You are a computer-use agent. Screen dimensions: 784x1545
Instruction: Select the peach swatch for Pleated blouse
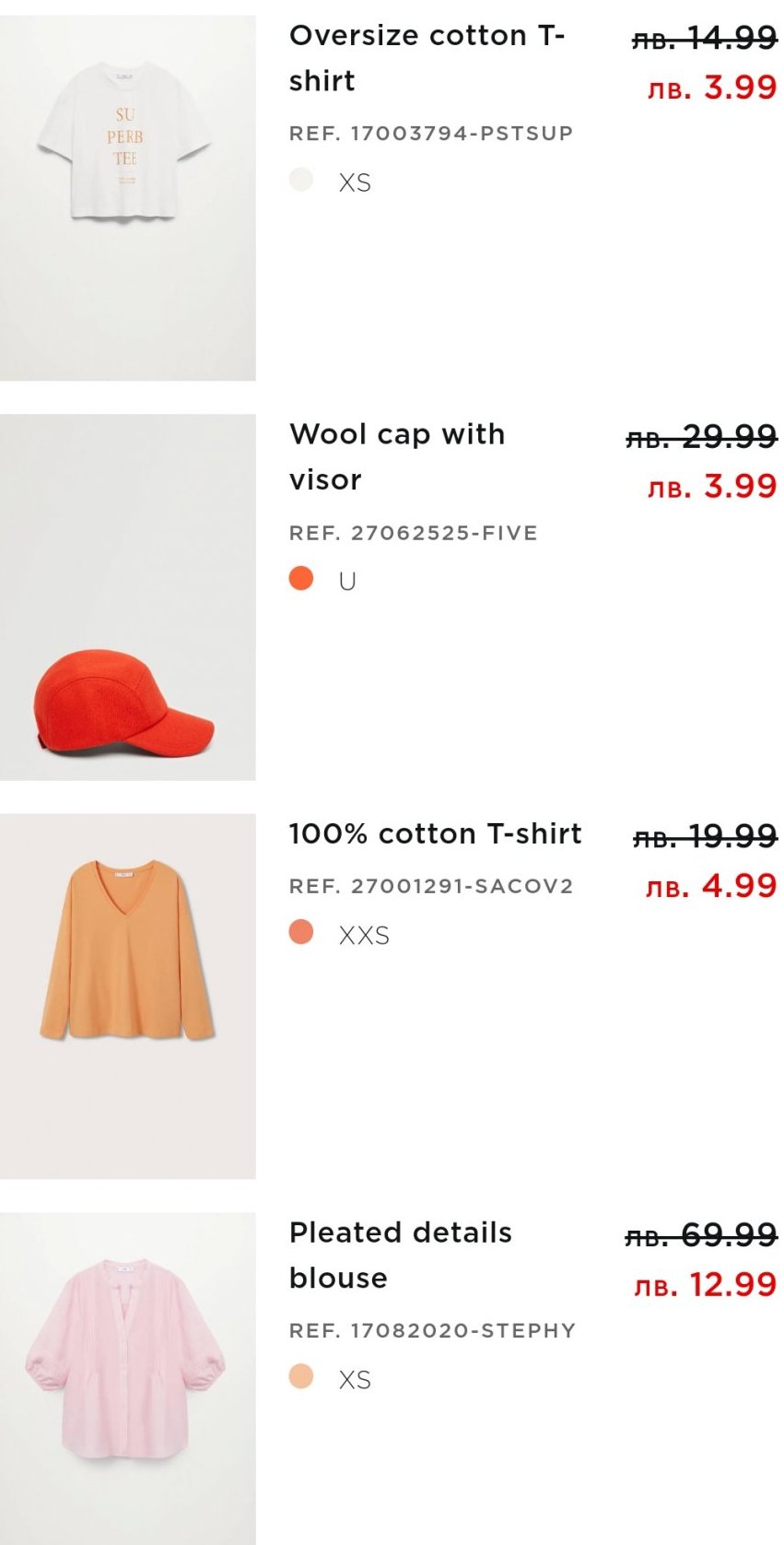[x=301, y=1376]
